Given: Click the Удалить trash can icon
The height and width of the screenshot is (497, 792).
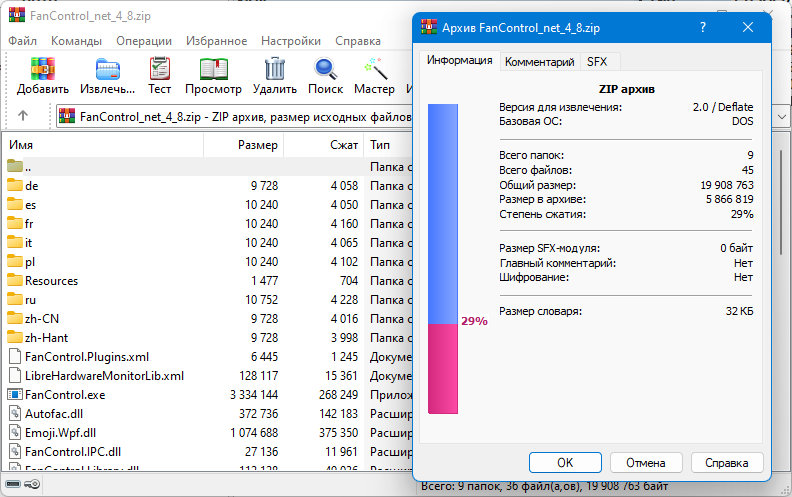Looking at the screenshot, I should point(275,69).
